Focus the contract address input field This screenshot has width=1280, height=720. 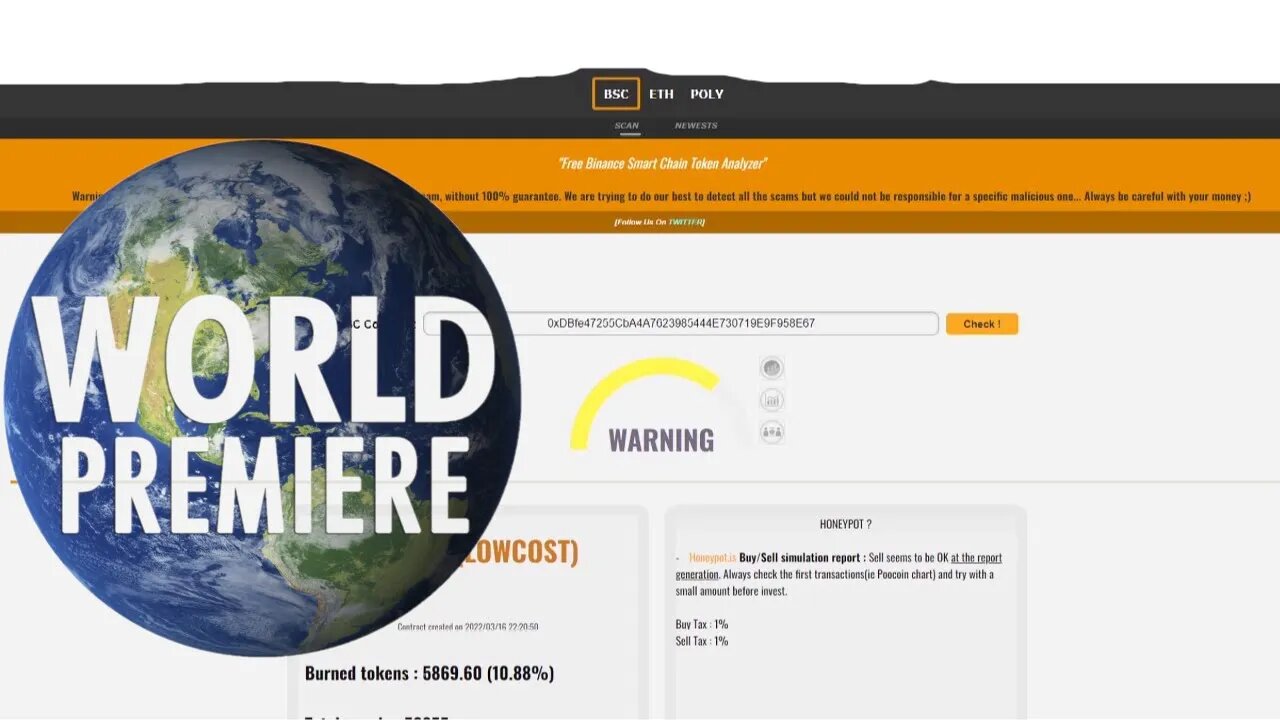[680, 324]
